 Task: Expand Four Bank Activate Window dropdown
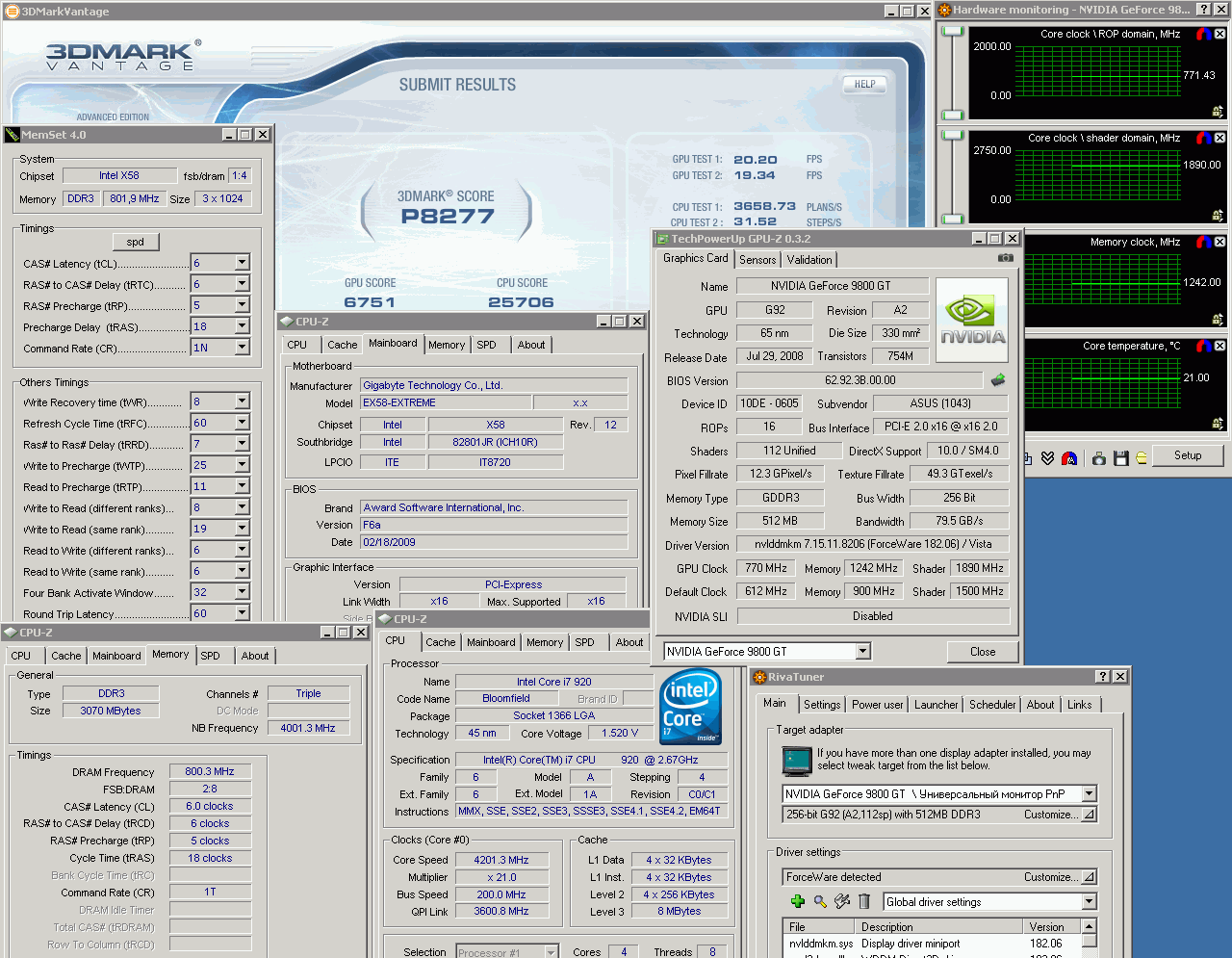click(x=242, y=592)
